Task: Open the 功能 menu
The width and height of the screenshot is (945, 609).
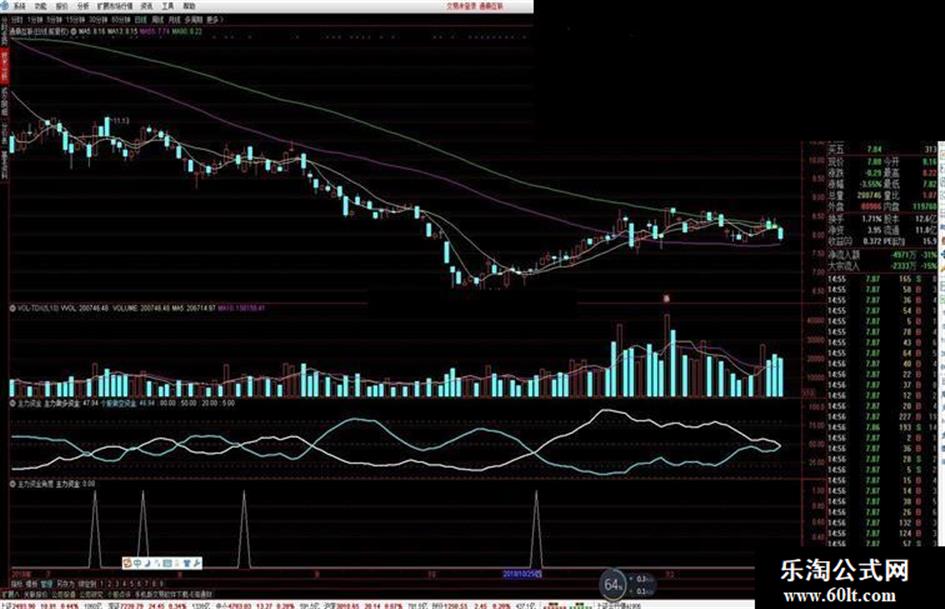Action: tap(40, 6)
